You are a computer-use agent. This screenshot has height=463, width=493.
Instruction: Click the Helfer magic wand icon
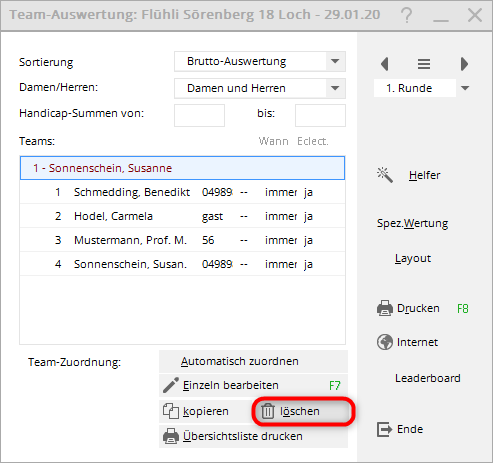tap(385, 175)
